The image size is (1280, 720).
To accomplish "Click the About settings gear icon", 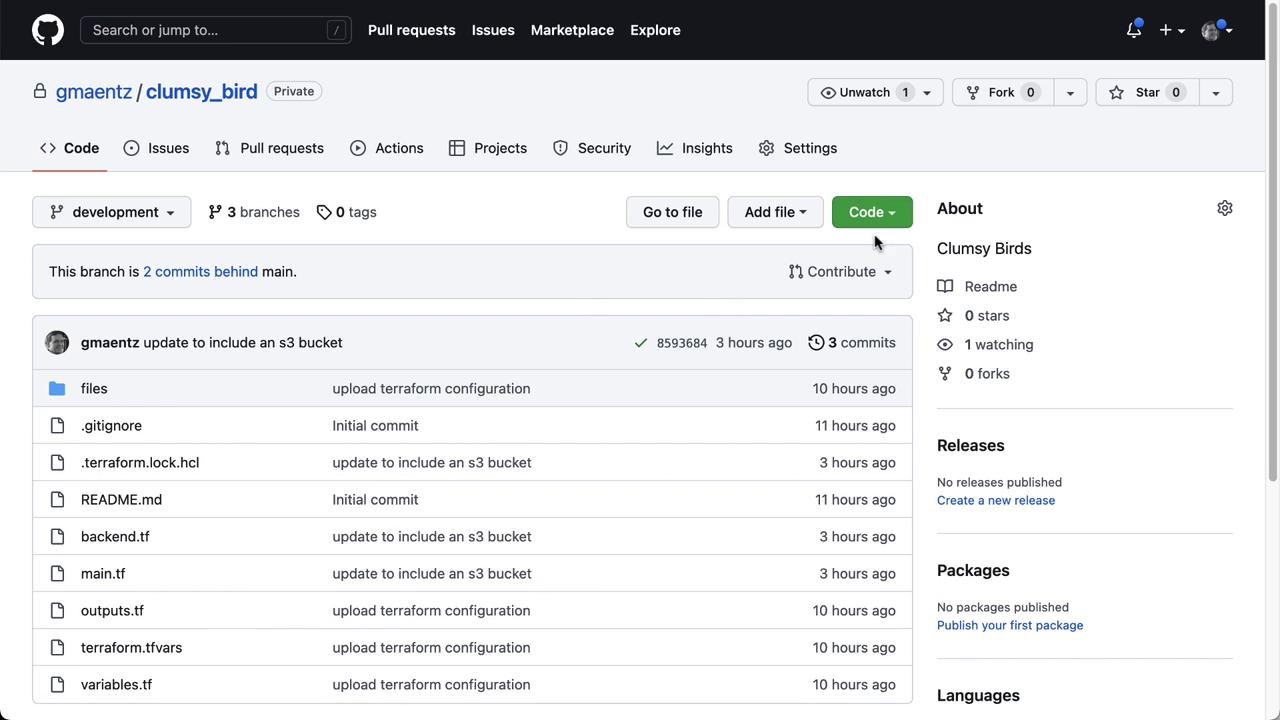I will coord(1224,208).
